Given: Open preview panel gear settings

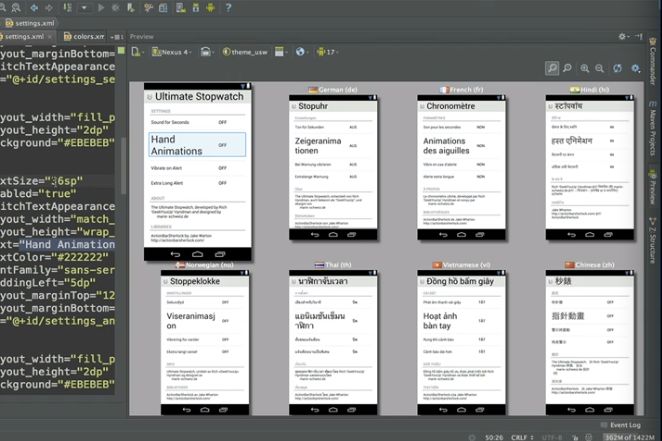Looking at the screenshot, I should [634, 68].
